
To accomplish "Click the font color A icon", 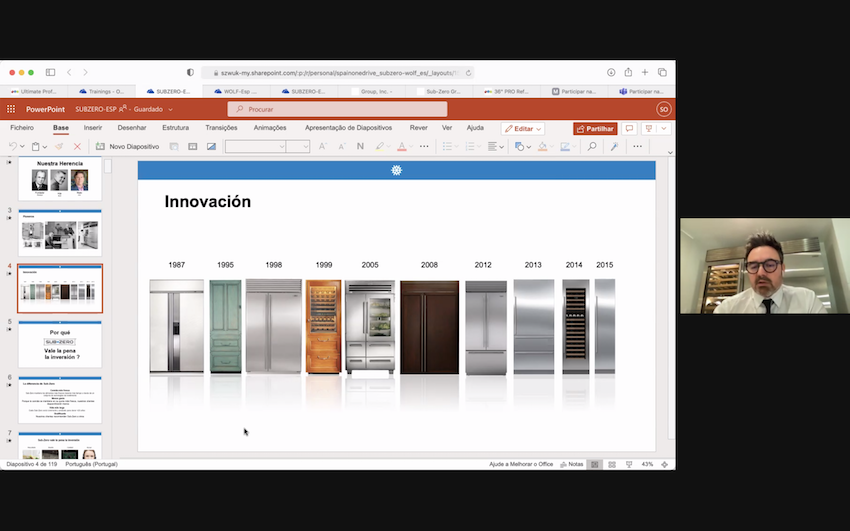I will click(402, 146).
